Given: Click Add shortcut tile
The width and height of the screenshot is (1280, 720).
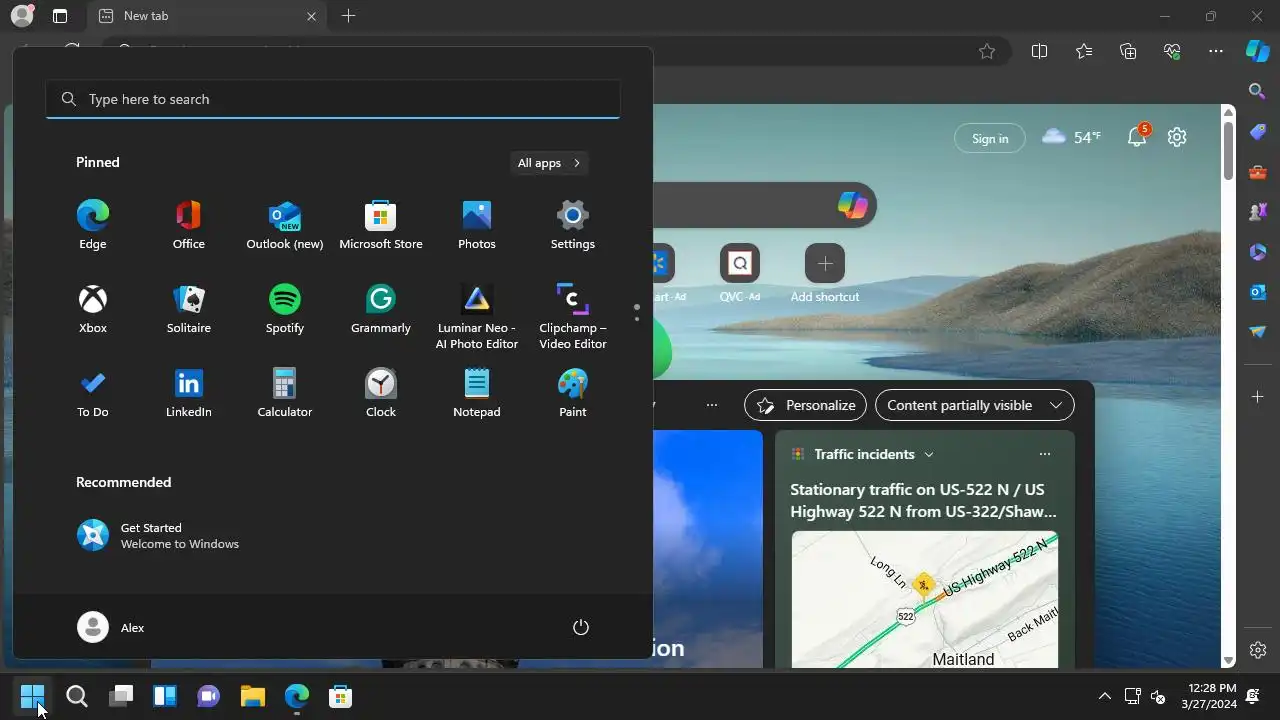Looking at the screenshot, I should 825,272.
